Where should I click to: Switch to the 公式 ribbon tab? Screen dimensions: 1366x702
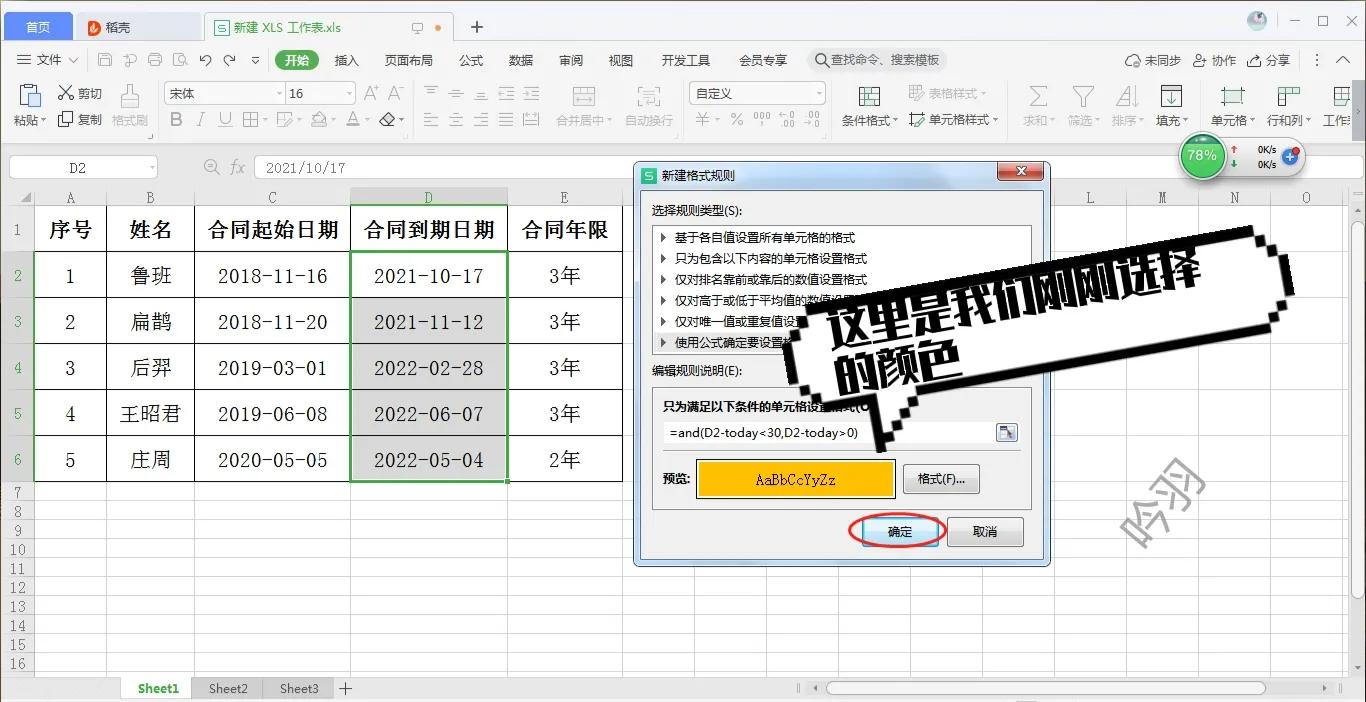[x=471, y=60]
